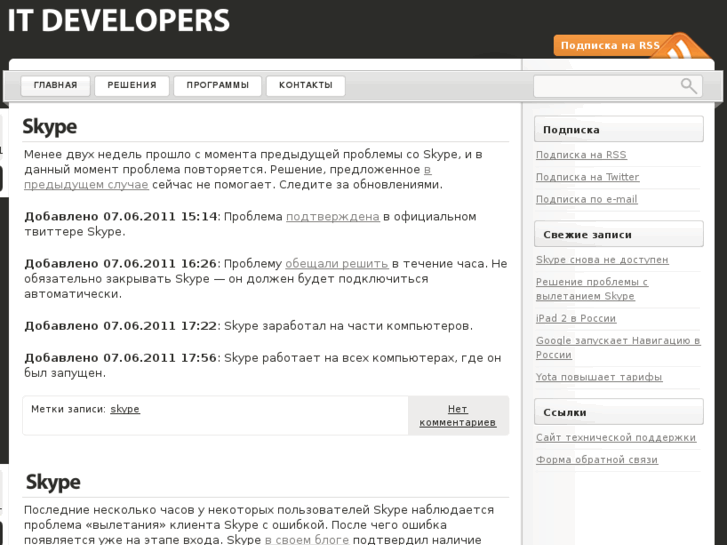The height and width of the screenshot is (545, 727).
Task: Select the 'skype' post tag
Action: (125, 409)
